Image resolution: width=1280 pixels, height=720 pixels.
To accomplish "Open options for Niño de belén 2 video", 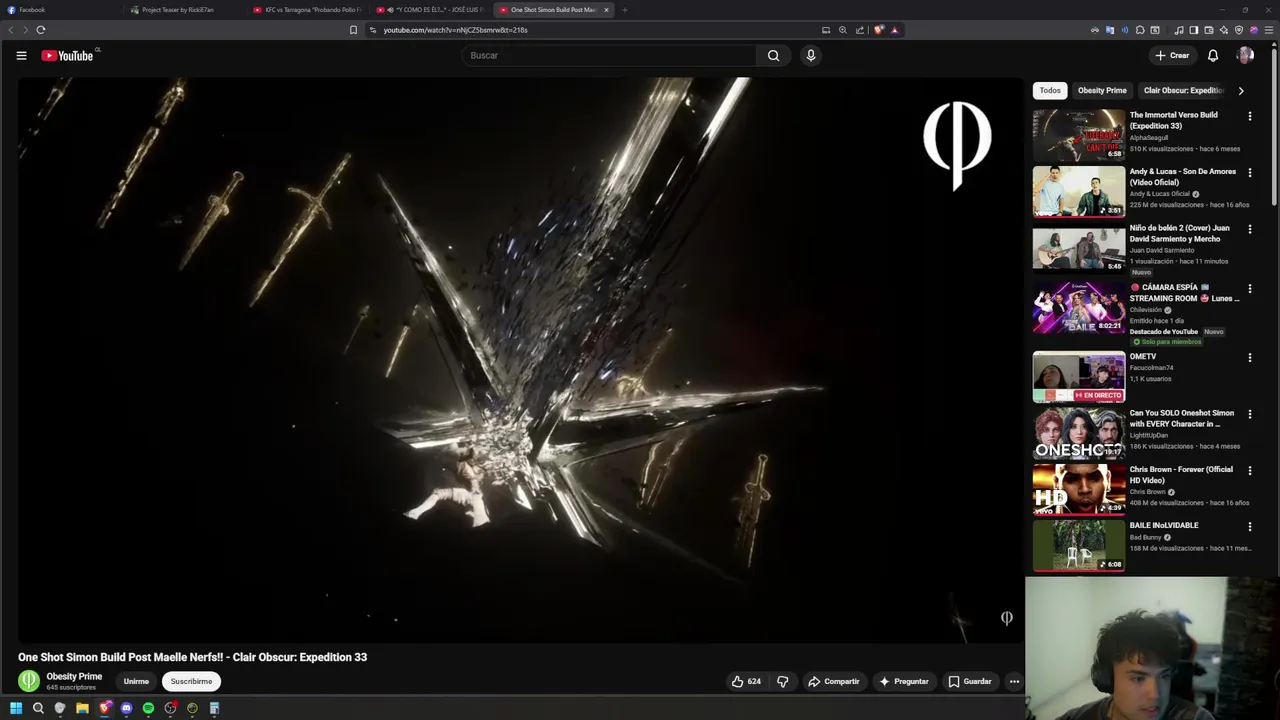I will coord(1249,230).
